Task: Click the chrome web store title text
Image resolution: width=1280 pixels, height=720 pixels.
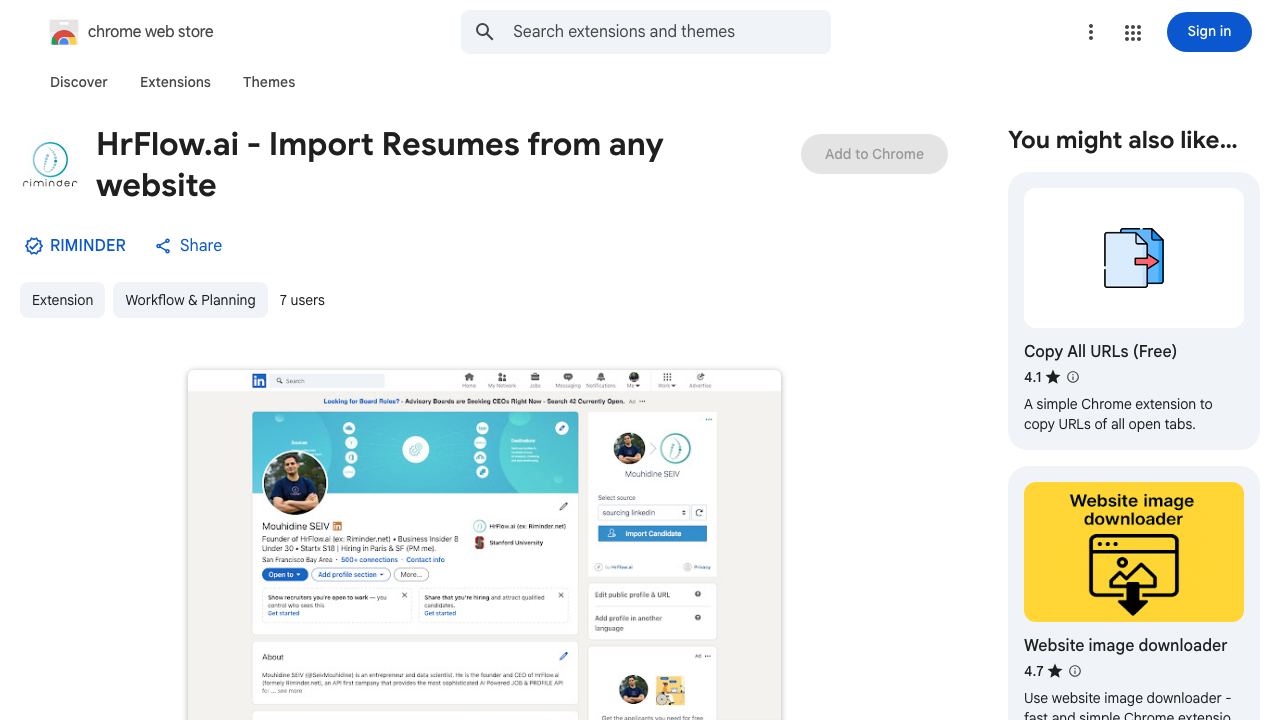Action: pyautogui.click(x=151, y=32)
